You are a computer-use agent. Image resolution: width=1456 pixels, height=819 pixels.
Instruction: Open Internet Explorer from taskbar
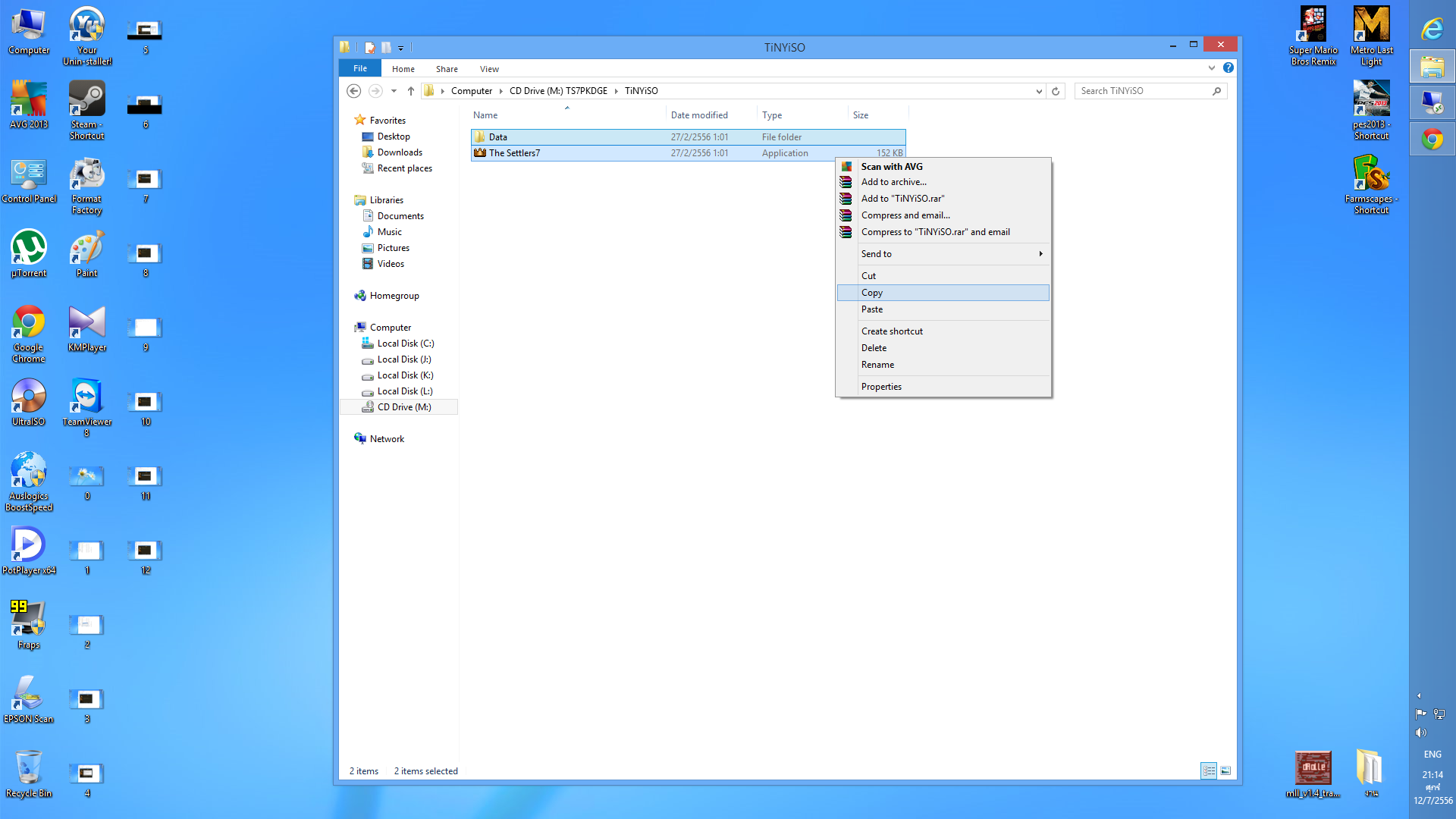tap(1432, 30)
